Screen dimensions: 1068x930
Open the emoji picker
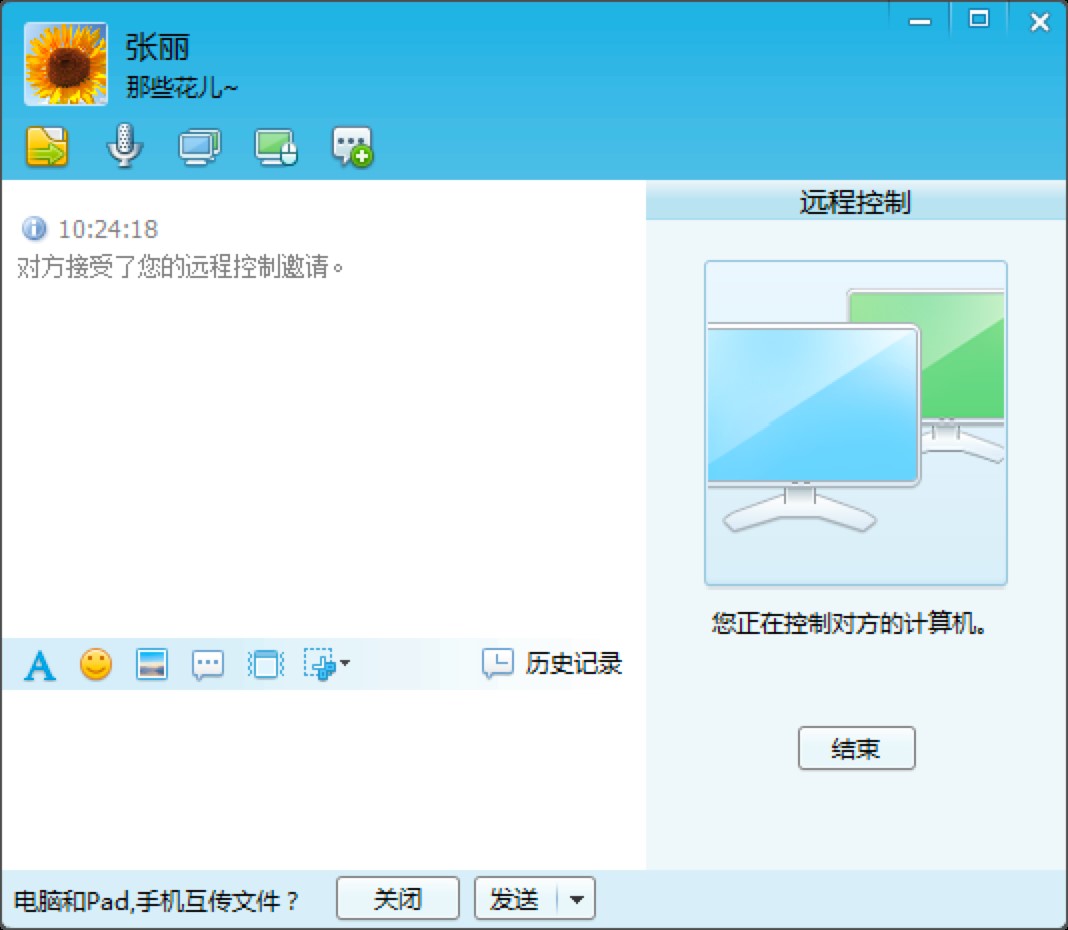pos(95,663)
